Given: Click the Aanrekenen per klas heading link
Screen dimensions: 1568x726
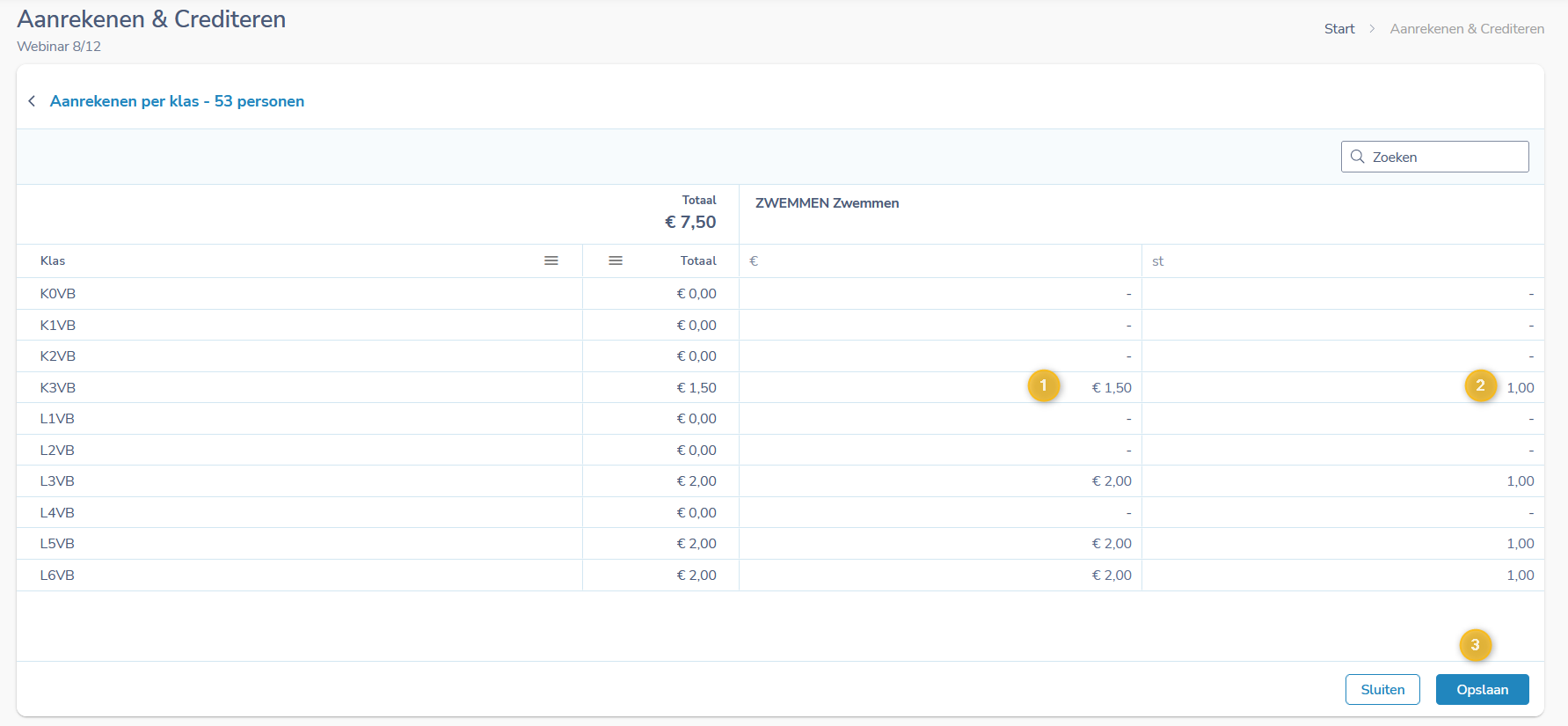Looking at the screenshot, I should [177, 101].
